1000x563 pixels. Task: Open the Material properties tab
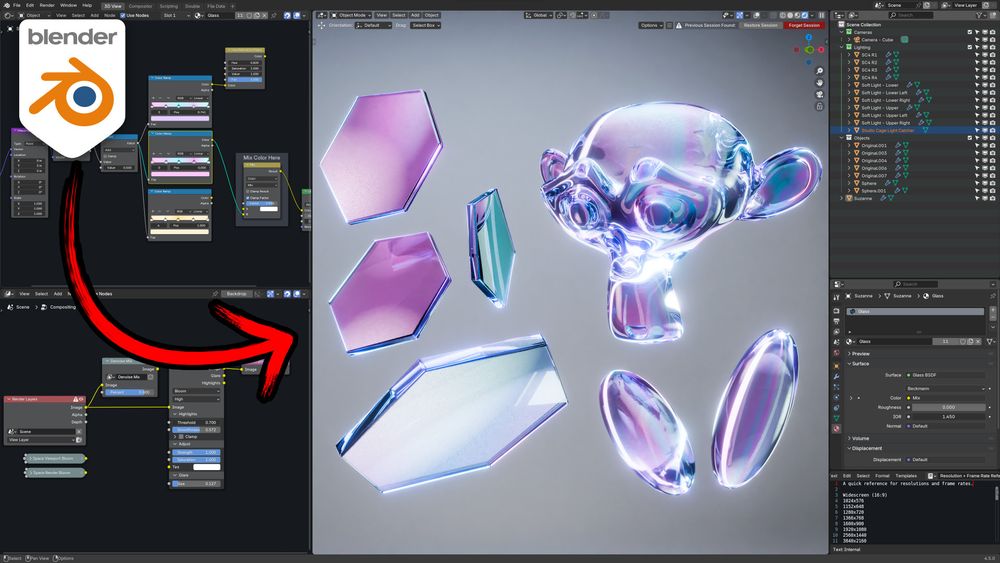836,428
